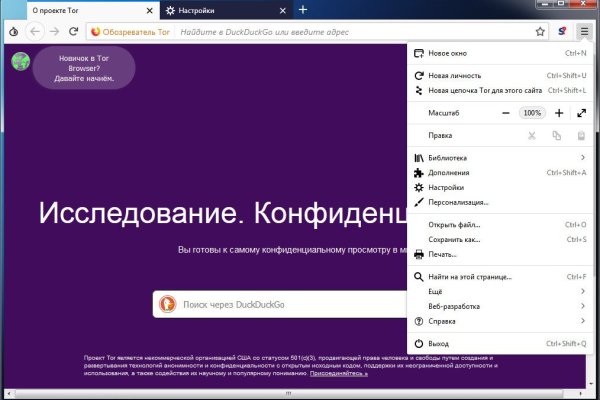This screenshot has width=600, height=400.
Task: Click the zoom out minus button
Action: point(506,113)
